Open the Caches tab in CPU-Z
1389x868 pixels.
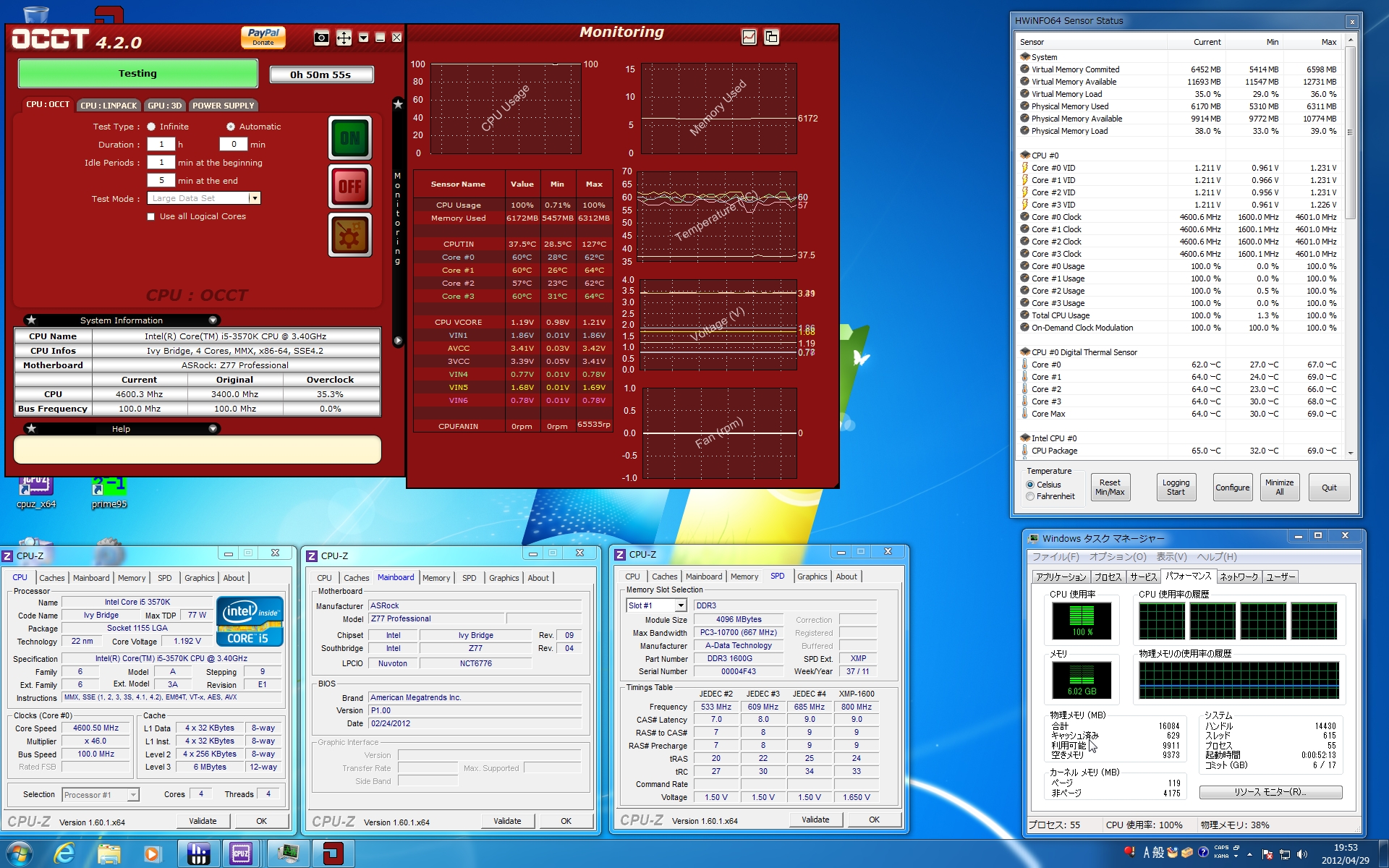click(x=52, y=578)
